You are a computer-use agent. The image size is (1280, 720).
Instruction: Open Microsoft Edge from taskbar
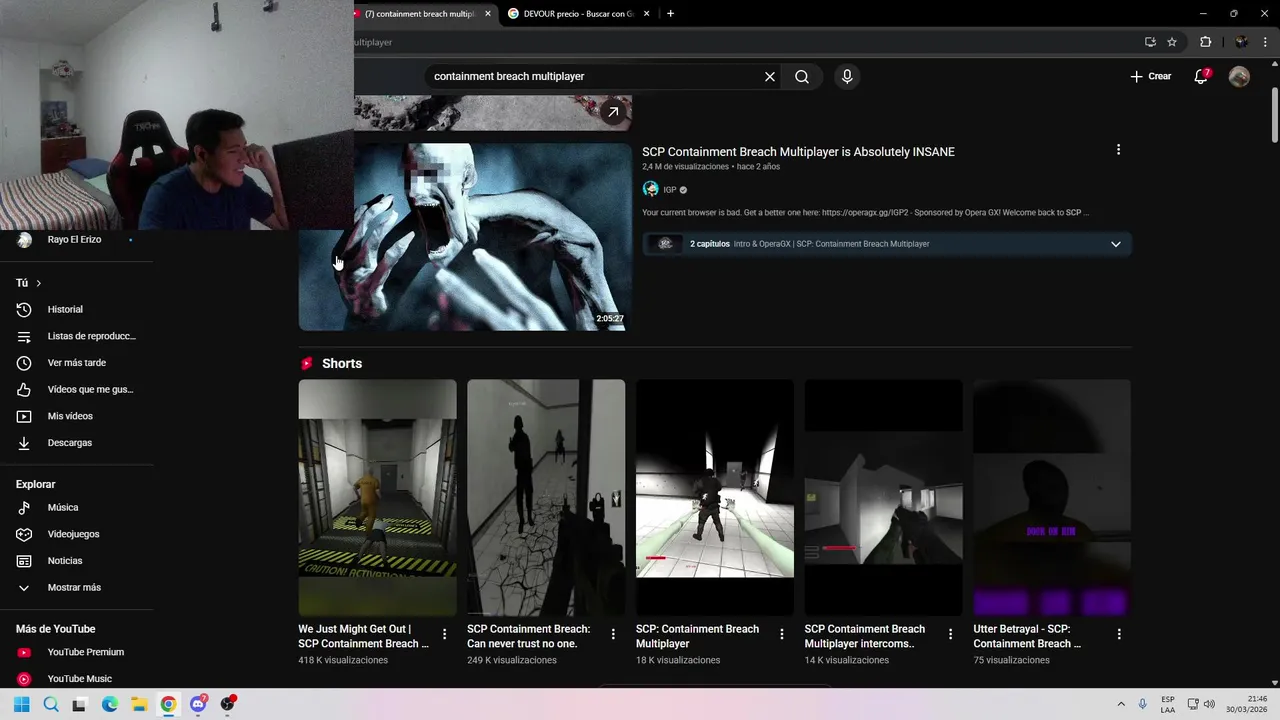(x=110, y=704)
